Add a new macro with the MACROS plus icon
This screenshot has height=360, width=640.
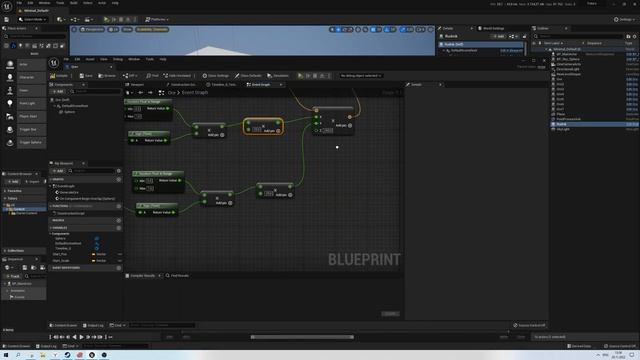coord(119,220)
